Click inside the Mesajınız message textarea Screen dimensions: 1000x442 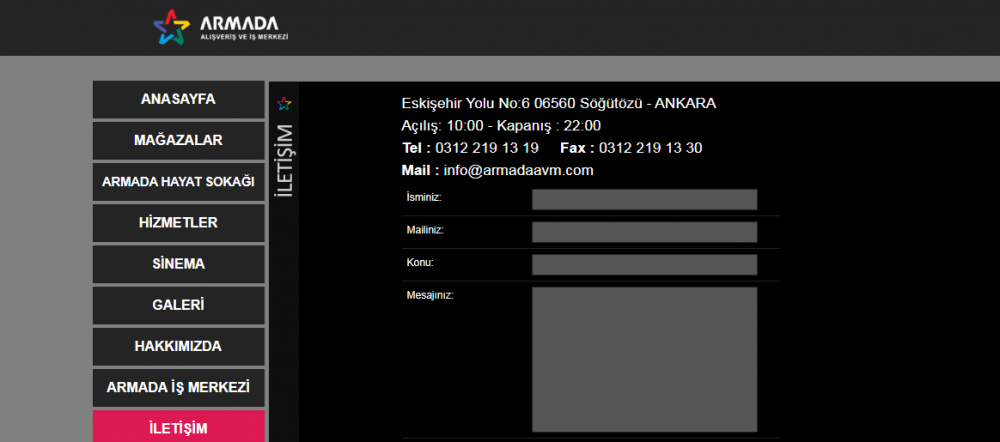point(644,360)
